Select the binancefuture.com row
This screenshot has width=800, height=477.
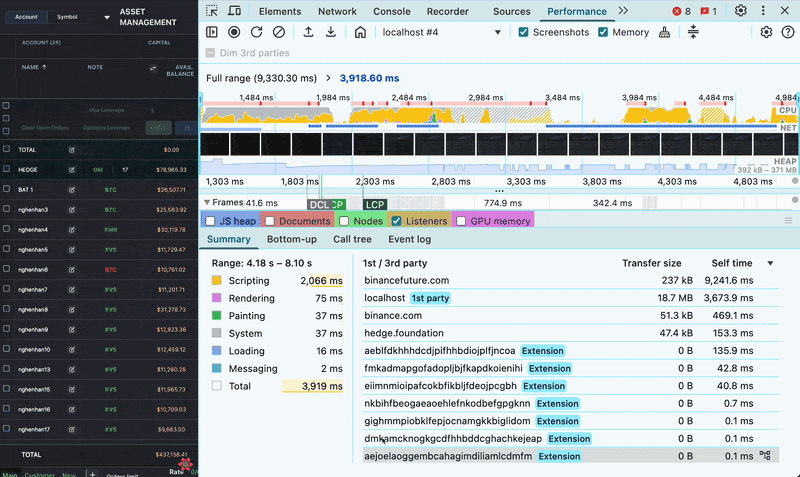pos(570,280)
